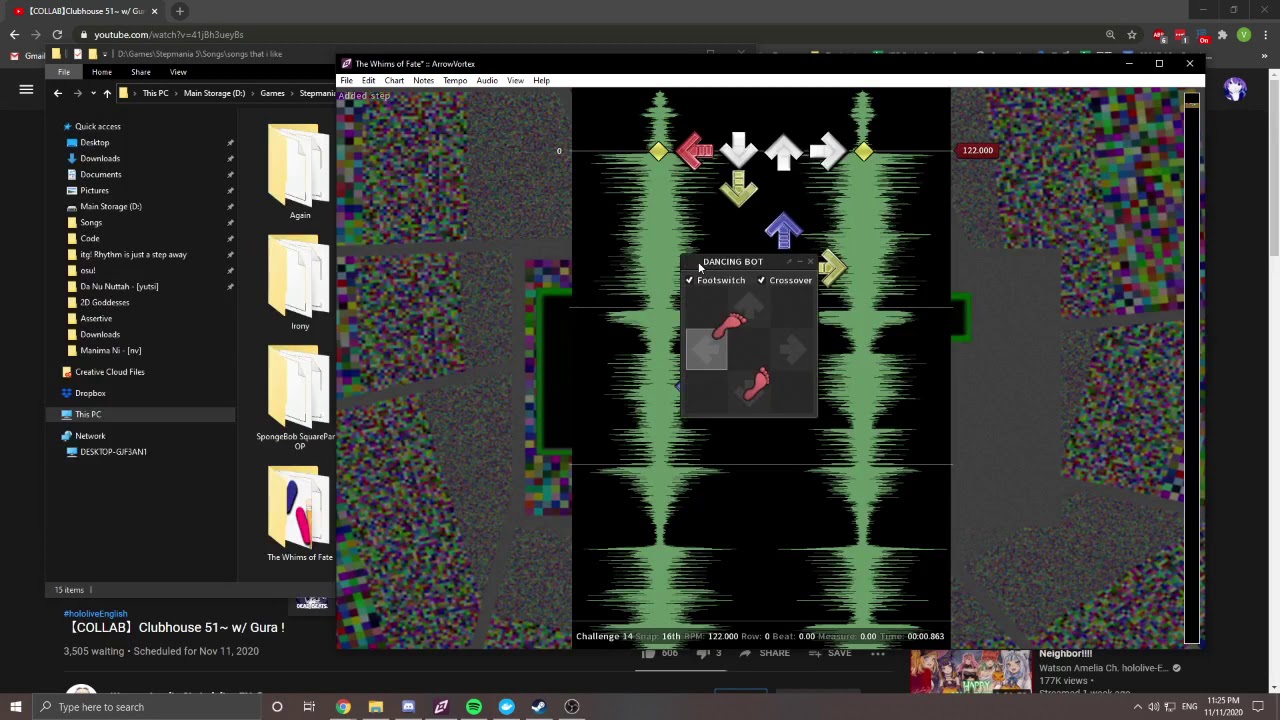Screen dimensions: 1280x720
Task: Click the left yellow diamond snap marker
Action: (x=658, y=151)
